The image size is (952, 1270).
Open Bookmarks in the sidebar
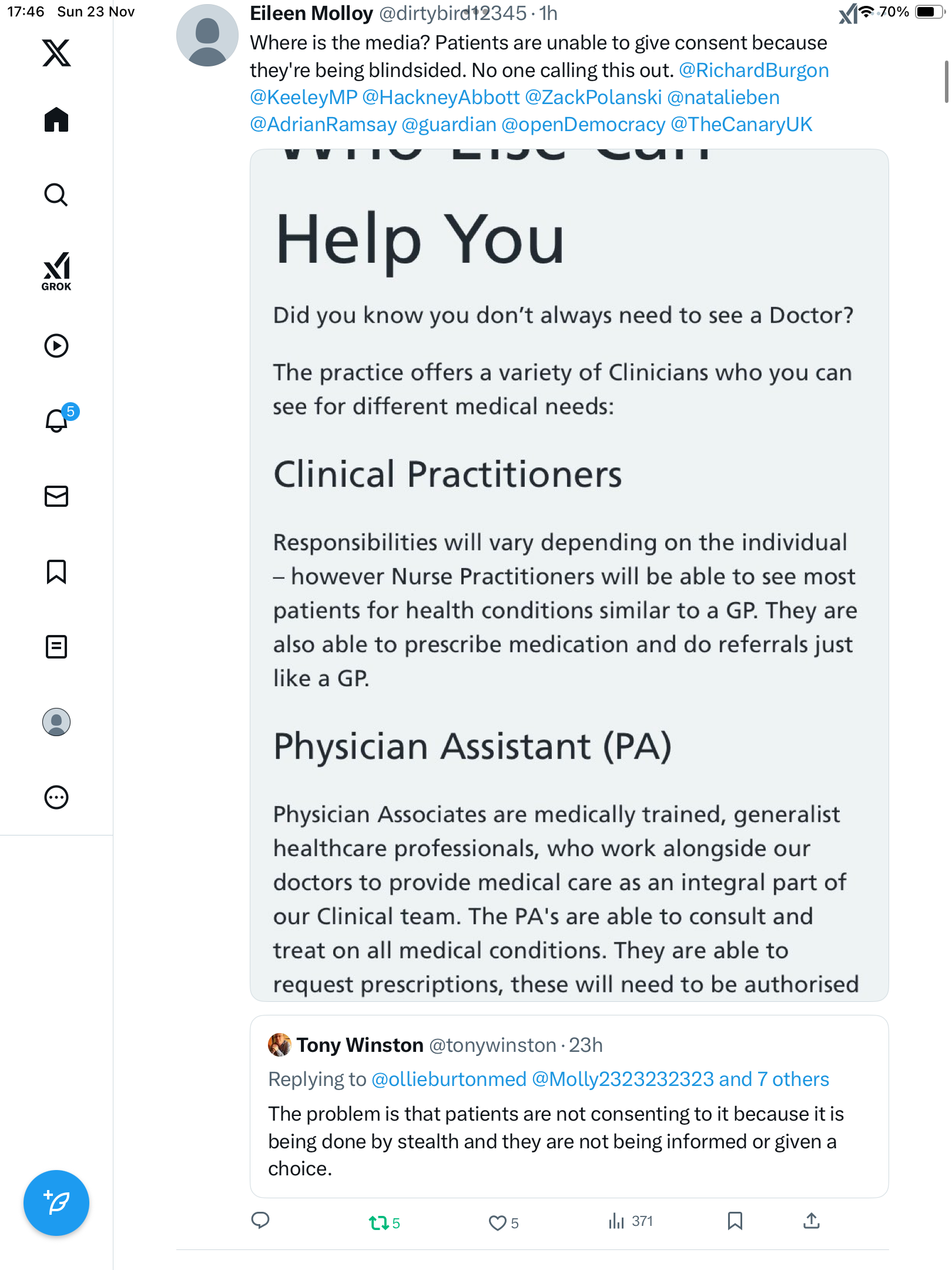pyautogui.click(x=56, y=571)
